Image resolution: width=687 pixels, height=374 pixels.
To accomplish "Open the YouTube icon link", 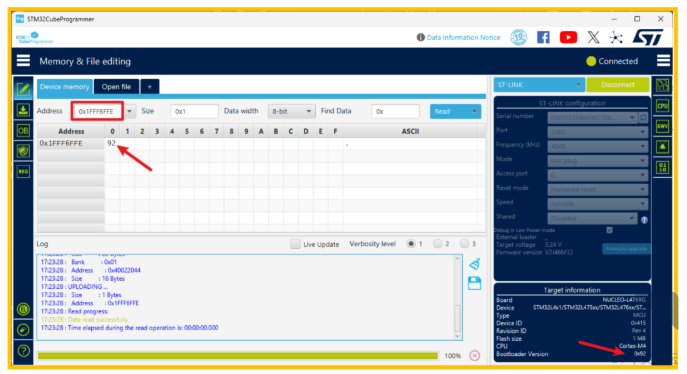I will pos(568,37).
